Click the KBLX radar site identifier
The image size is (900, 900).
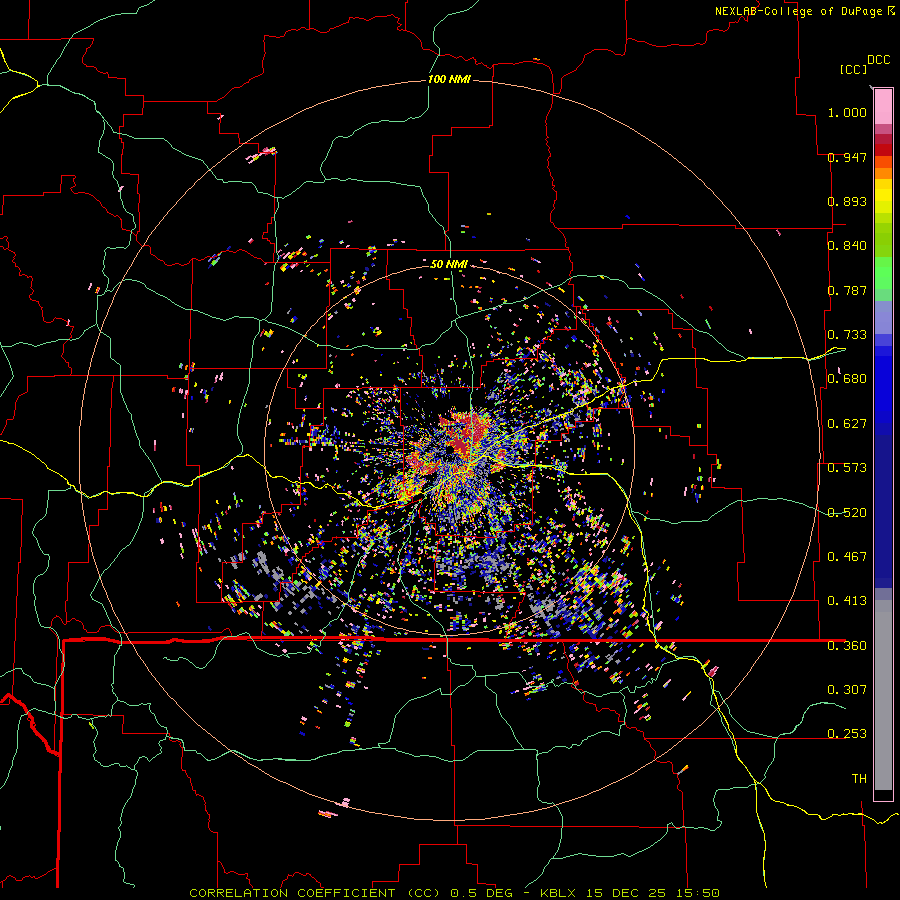558,893
